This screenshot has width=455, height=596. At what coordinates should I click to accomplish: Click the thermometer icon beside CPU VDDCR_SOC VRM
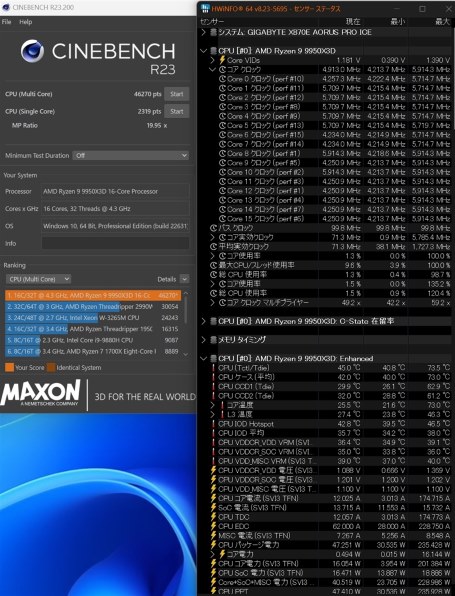(213, 452)
